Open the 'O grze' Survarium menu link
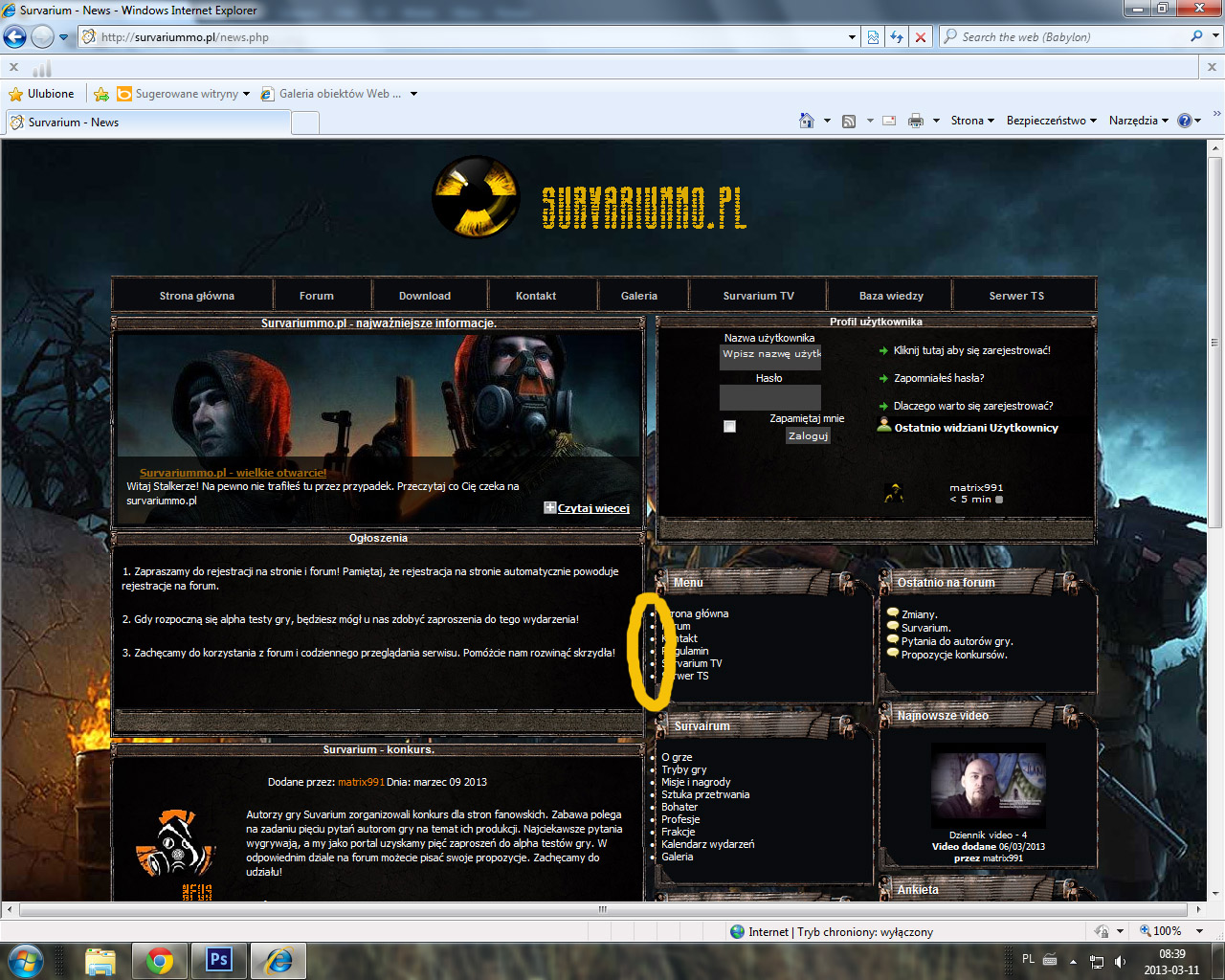This screenshot has width=1225, height=980. (x=677, y=757)
